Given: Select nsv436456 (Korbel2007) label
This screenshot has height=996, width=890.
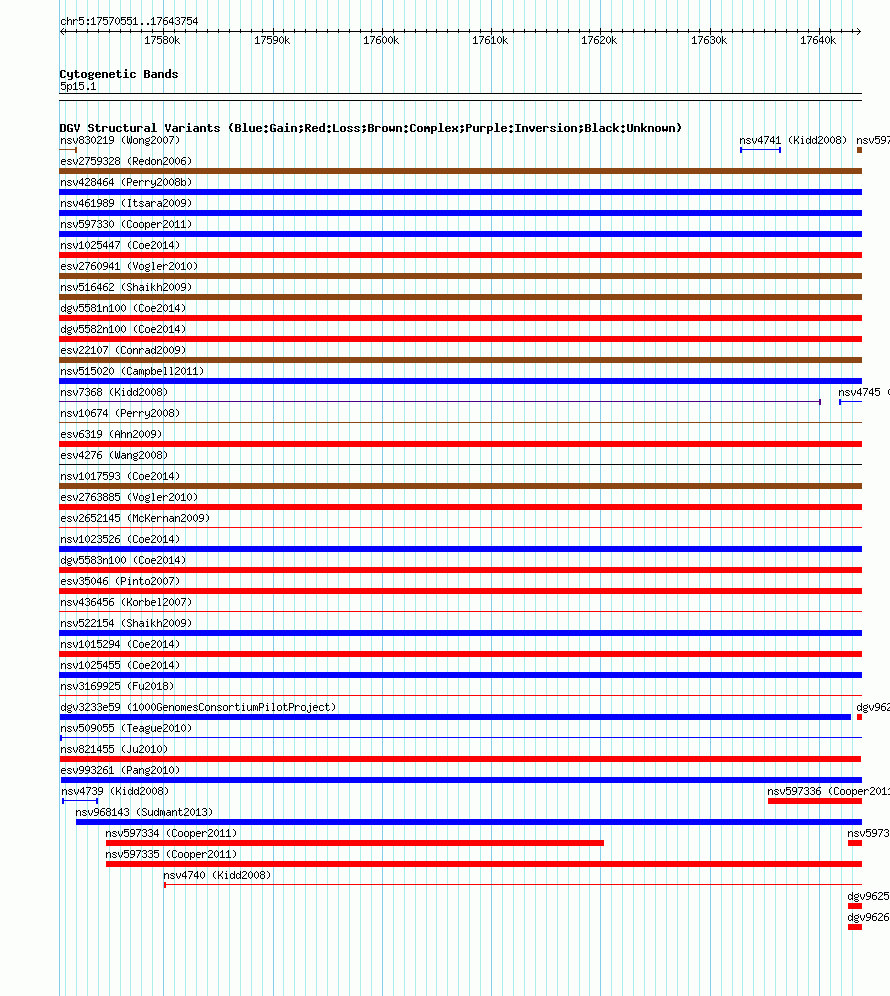Looking at the screenshot, I should pyautogui.click(x=126, y=602).
